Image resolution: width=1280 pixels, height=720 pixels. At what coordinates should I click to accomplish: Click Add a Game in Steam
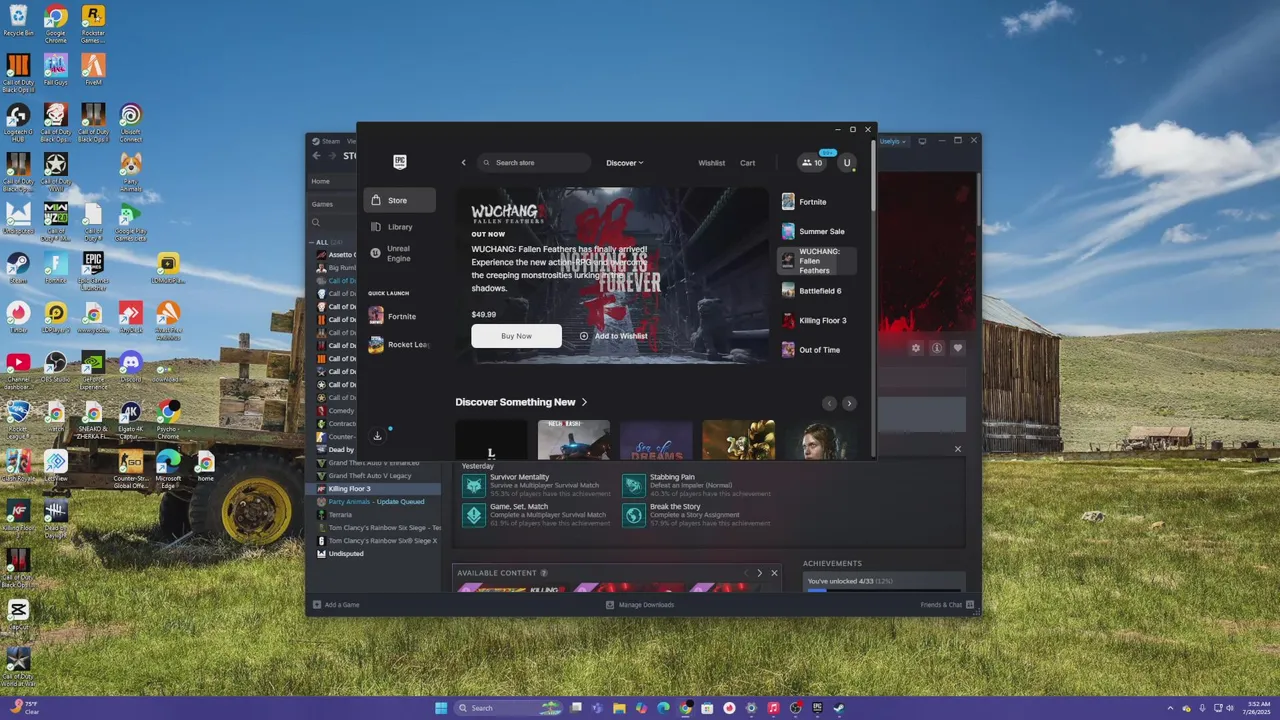336,605
